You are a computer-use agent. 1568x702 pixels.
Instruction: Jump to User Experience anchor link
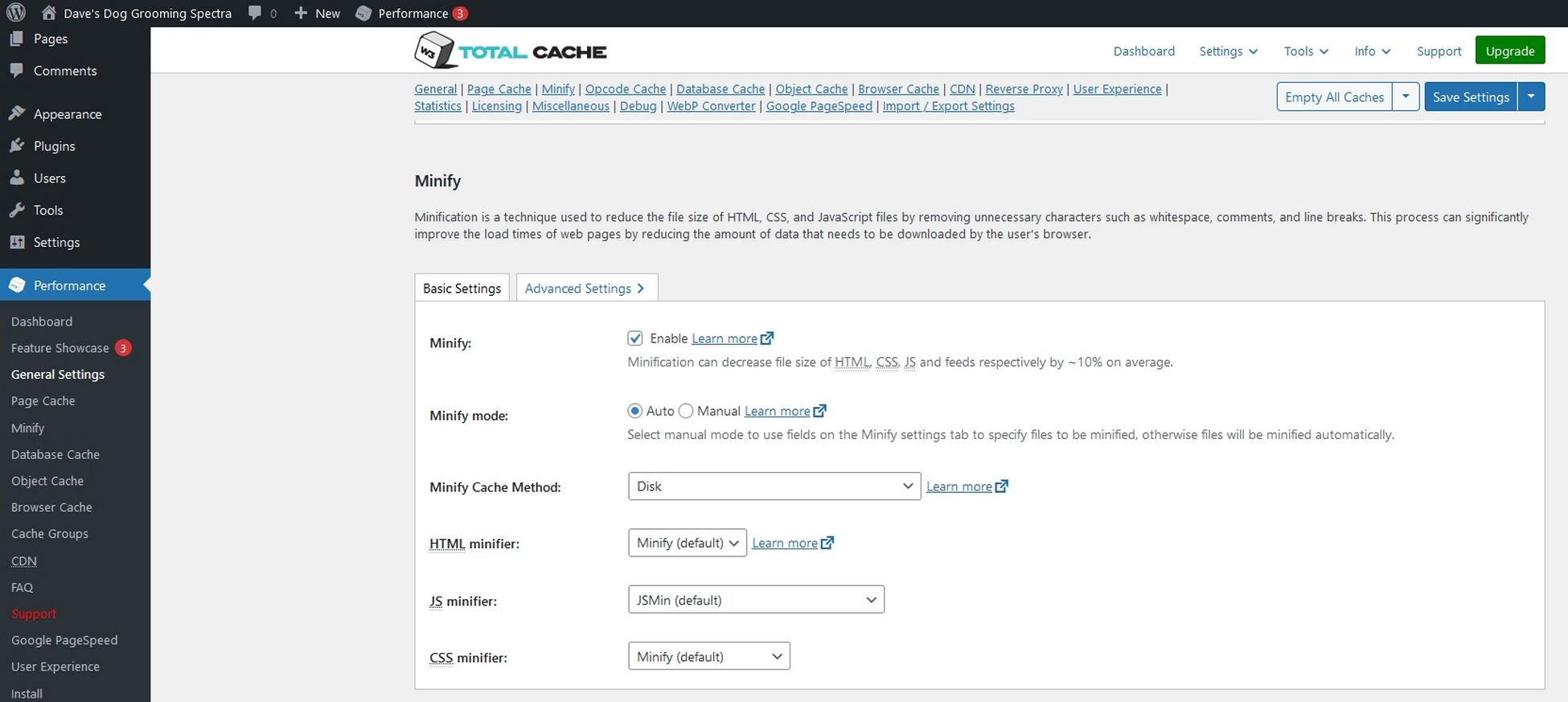1117,89
